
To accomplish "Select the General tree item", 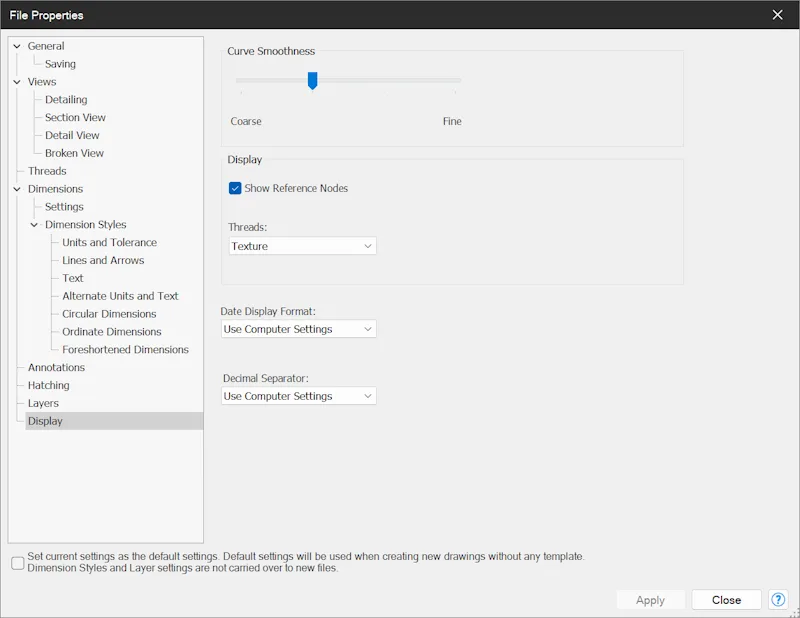I will 46,46.
